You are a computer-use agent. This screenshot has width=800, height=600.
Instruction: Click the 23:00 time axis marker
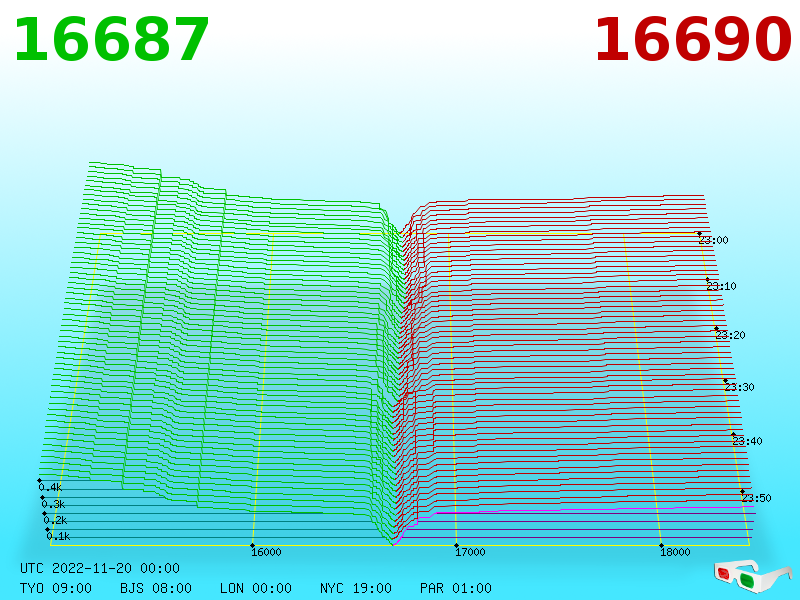[x=713, y=240]
